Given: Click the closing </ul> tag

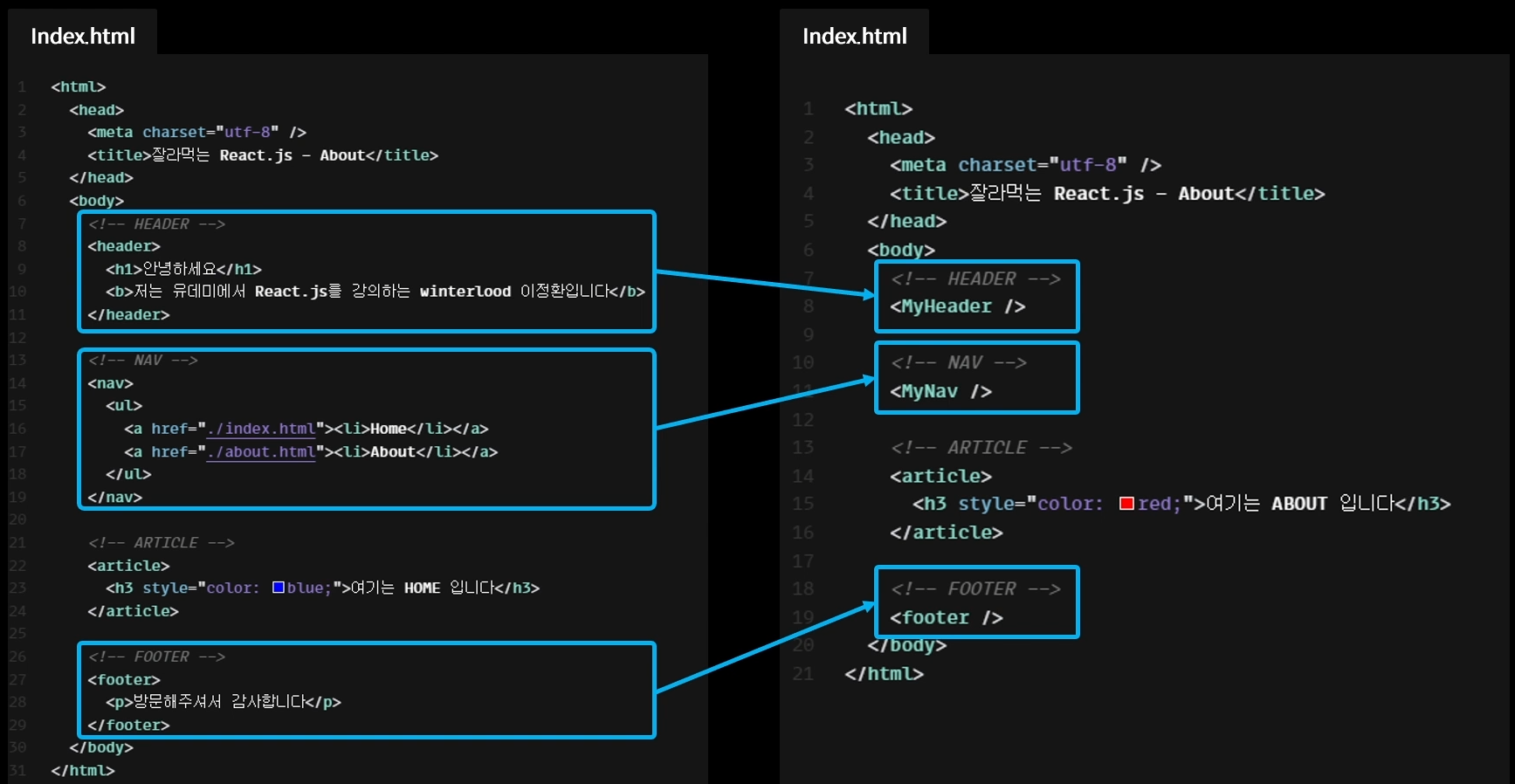Looking at the screenshot, I should coord(128,474).
